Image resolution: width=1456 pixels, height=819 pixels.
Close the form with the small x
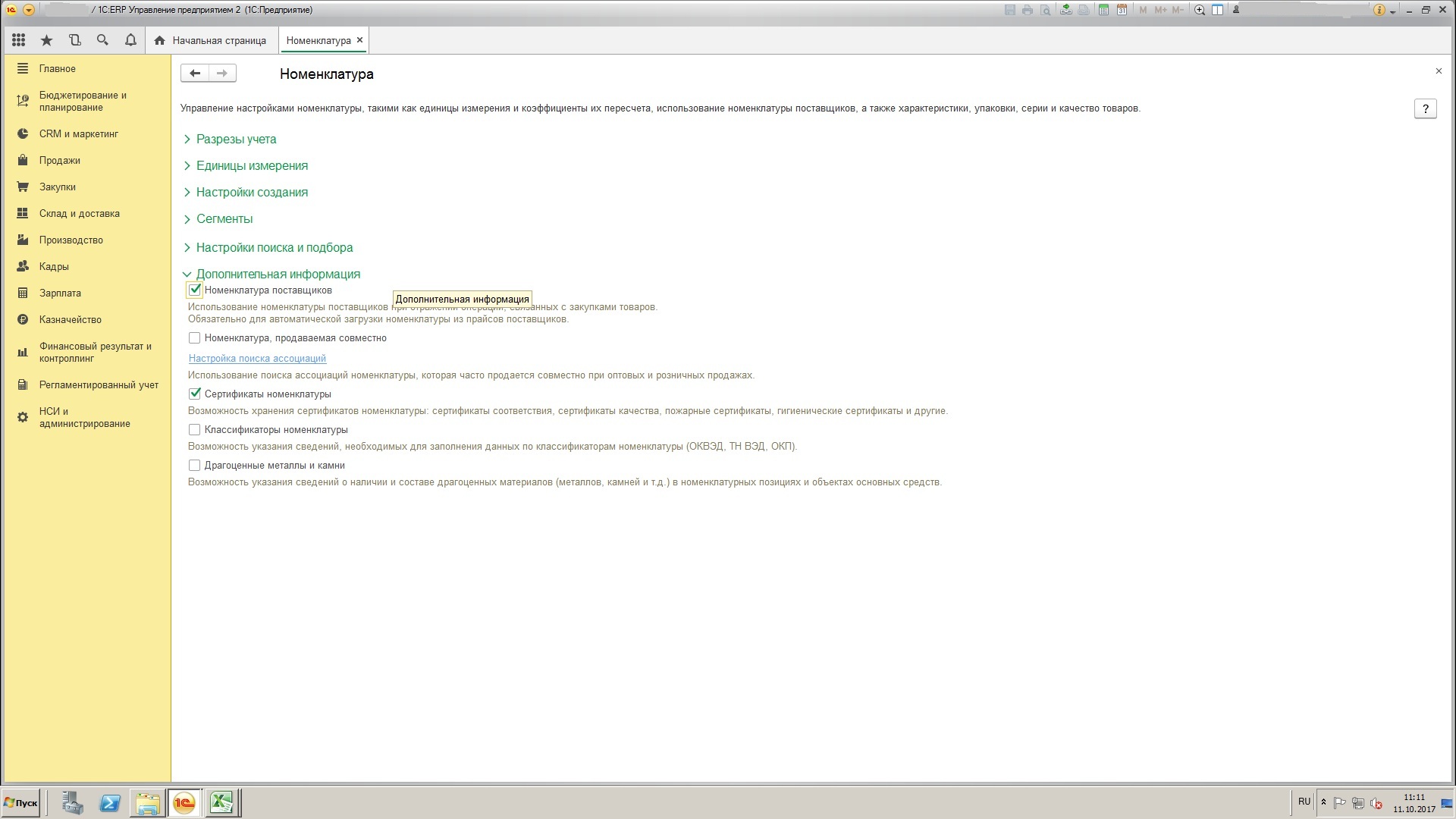point(1439,71)
